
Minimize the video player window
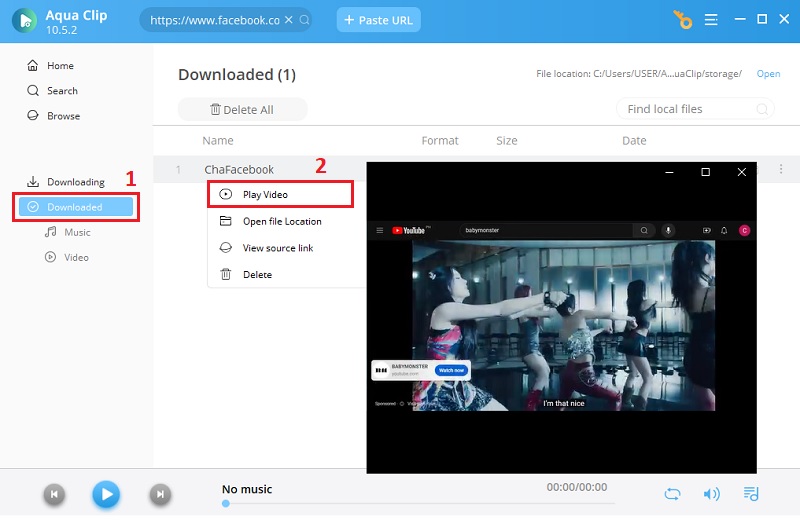[x=669, y=172]
